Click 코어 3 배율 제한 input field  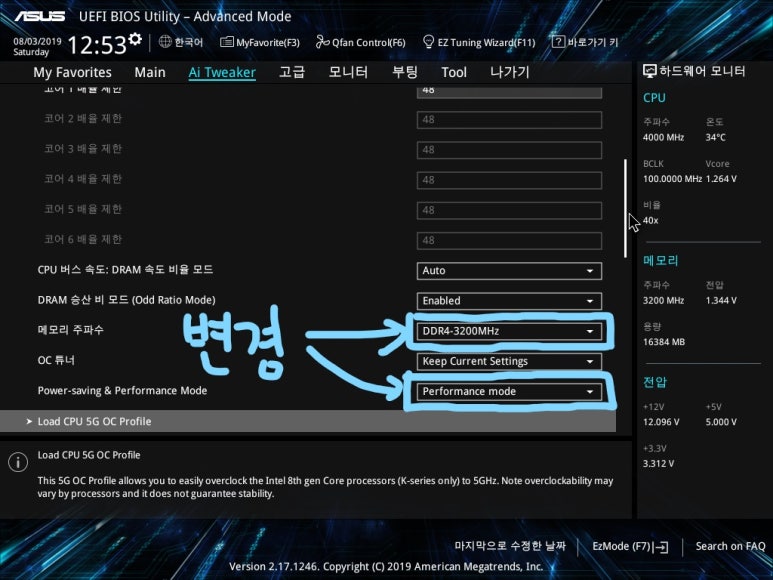click(509, 150)
